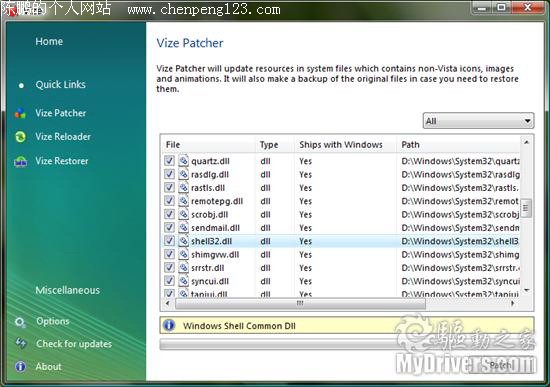This screenshot has height=387, width=550.
Task: Open Vize Restorer from sidebar
Action: coord(62,161)
